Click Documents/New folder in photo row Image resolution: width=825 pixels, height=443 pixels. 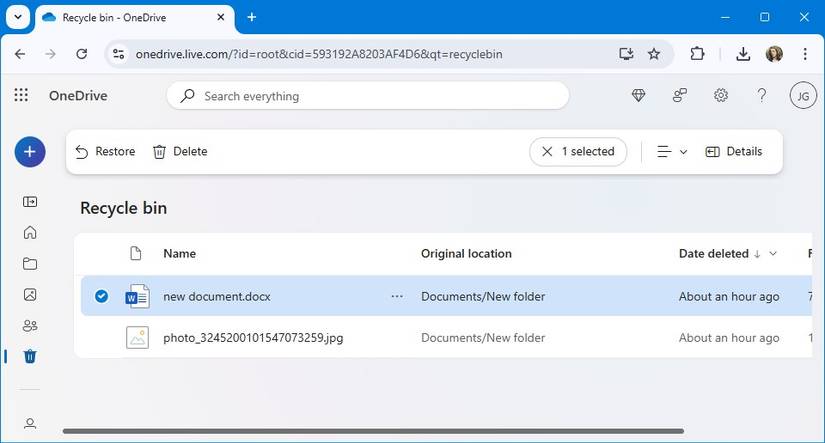coord(483,338)
